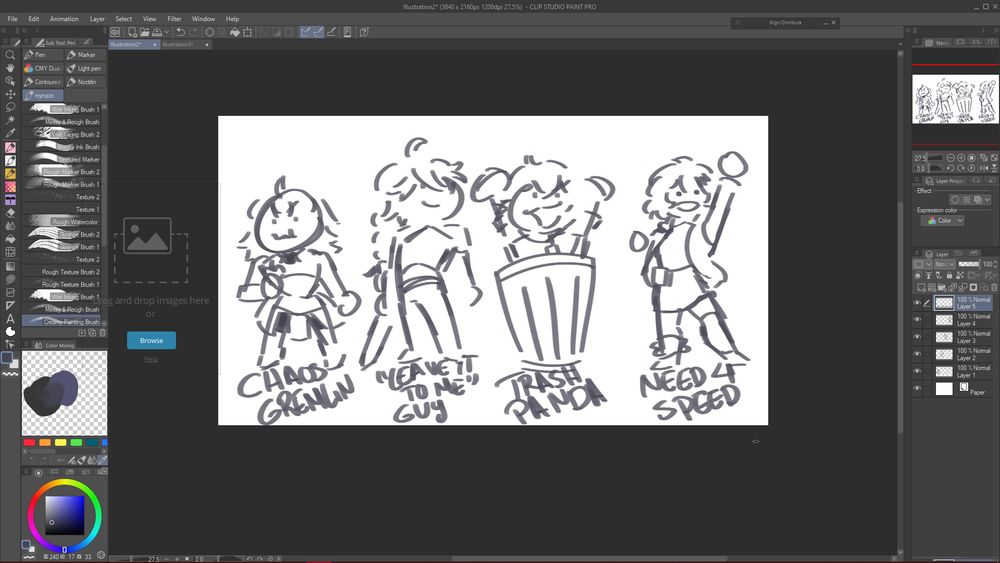Hide Layer 1 with its eye icon

pyautogui.click(x=917, y=371)
